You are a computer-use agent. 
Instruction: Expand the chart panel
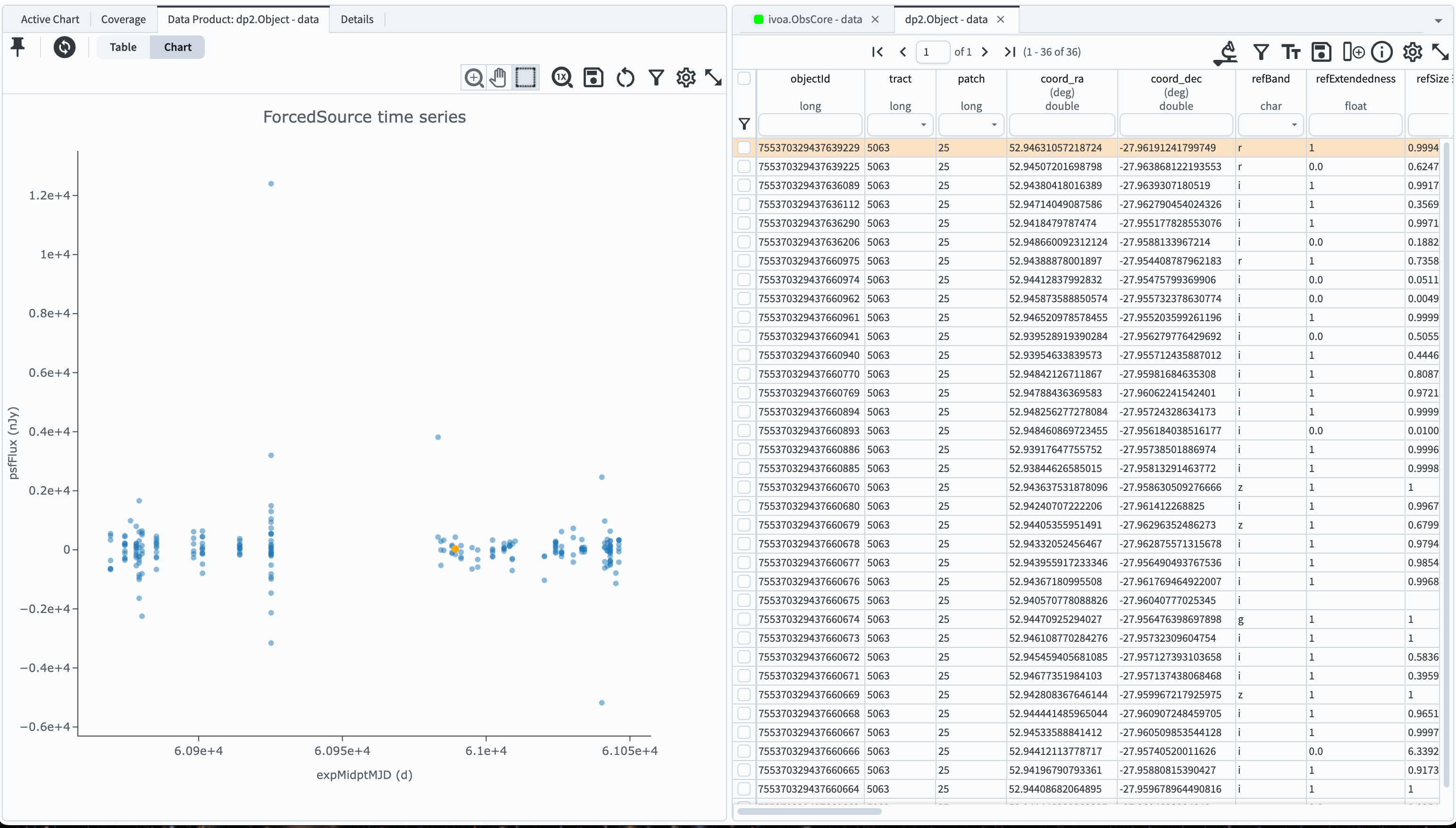[x=713, y=77]
